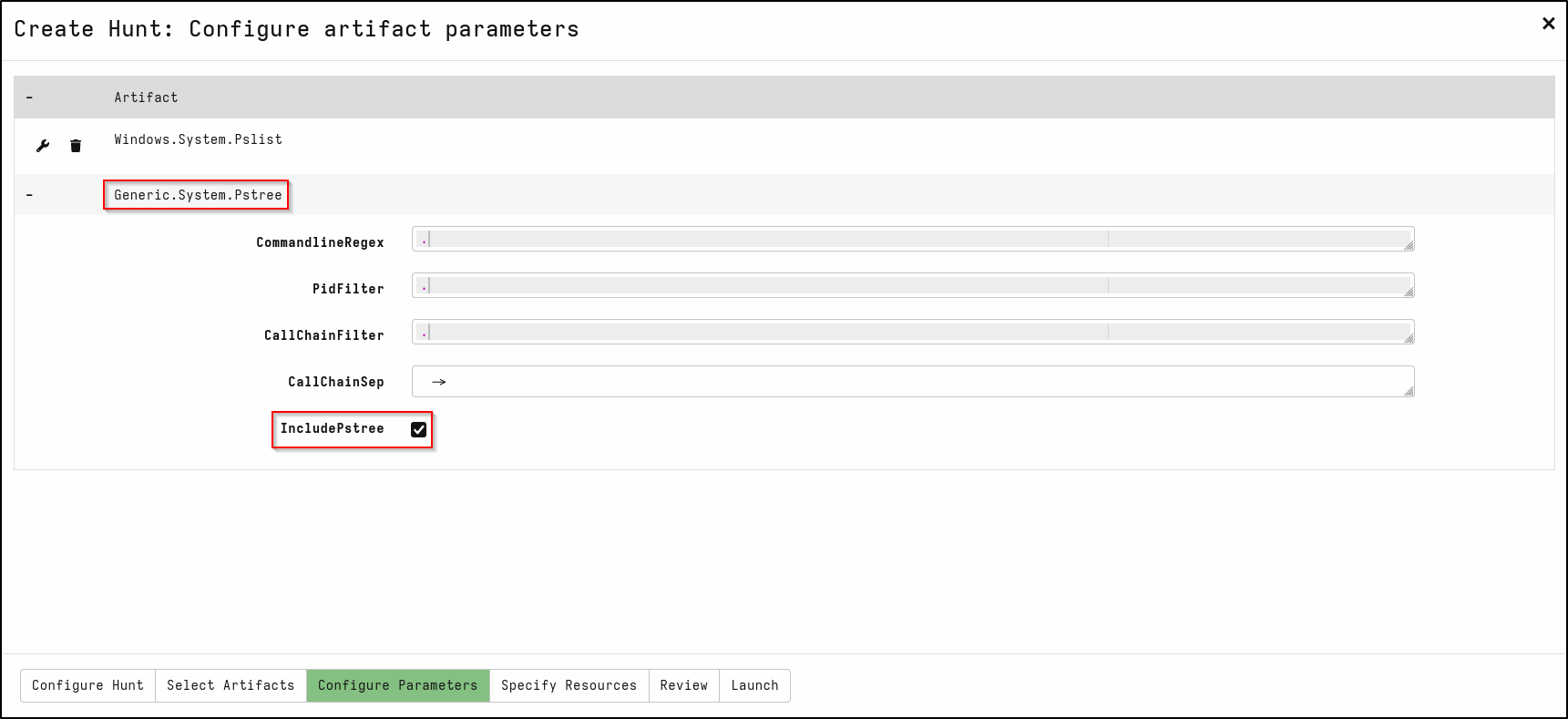Open the Review step

pos(684,685)
